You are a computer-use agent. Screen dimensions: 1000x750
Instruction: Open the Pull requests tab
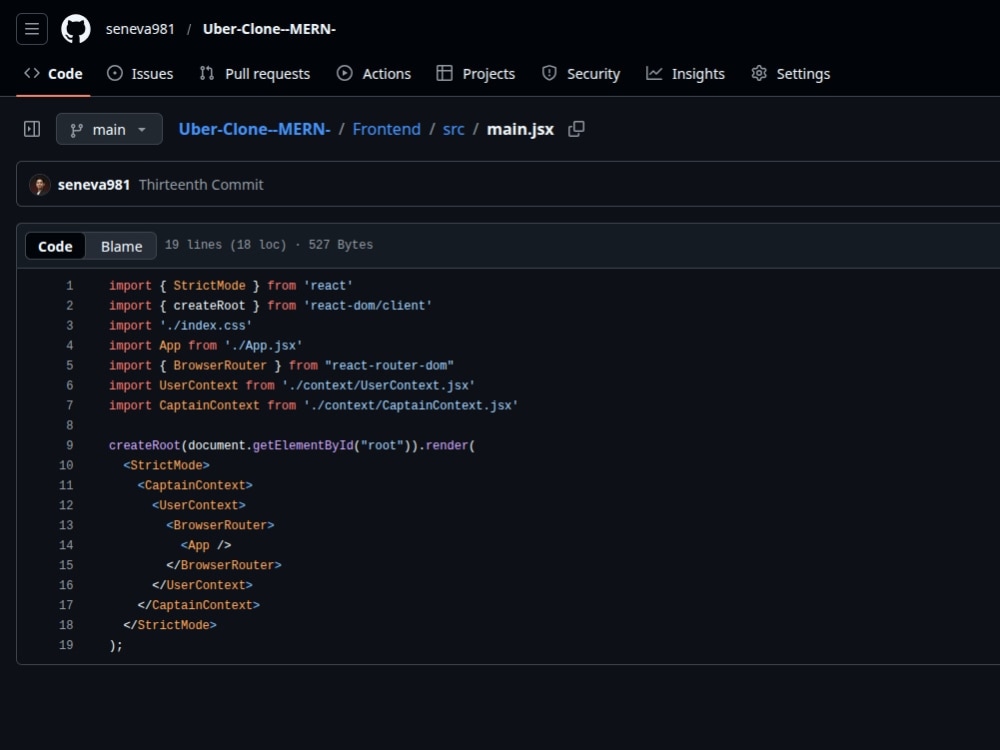click(x=255, y=74)
